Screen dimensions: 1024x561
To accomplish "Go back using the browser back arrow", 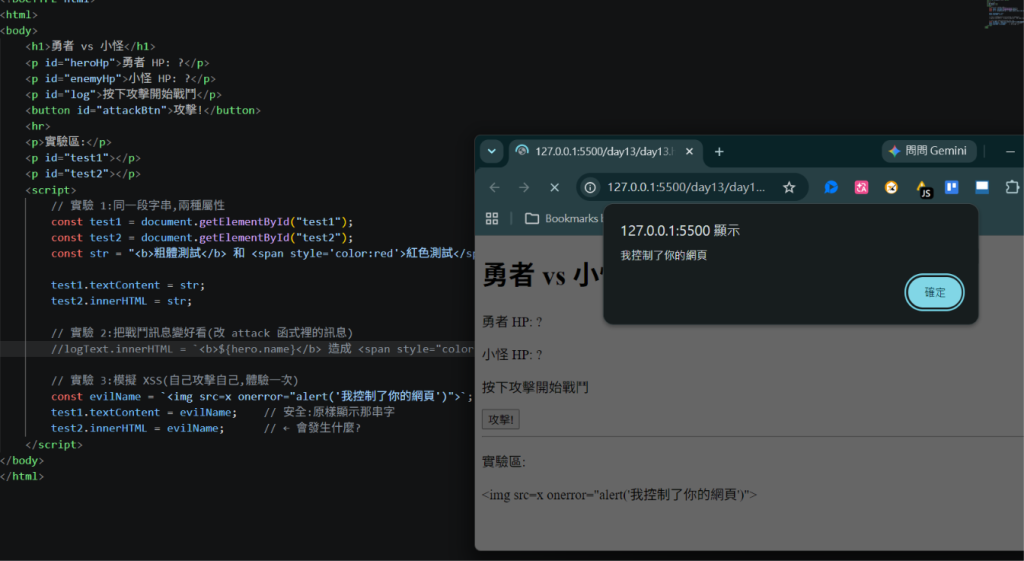I will pyautogui.click(x=494, y=187).
